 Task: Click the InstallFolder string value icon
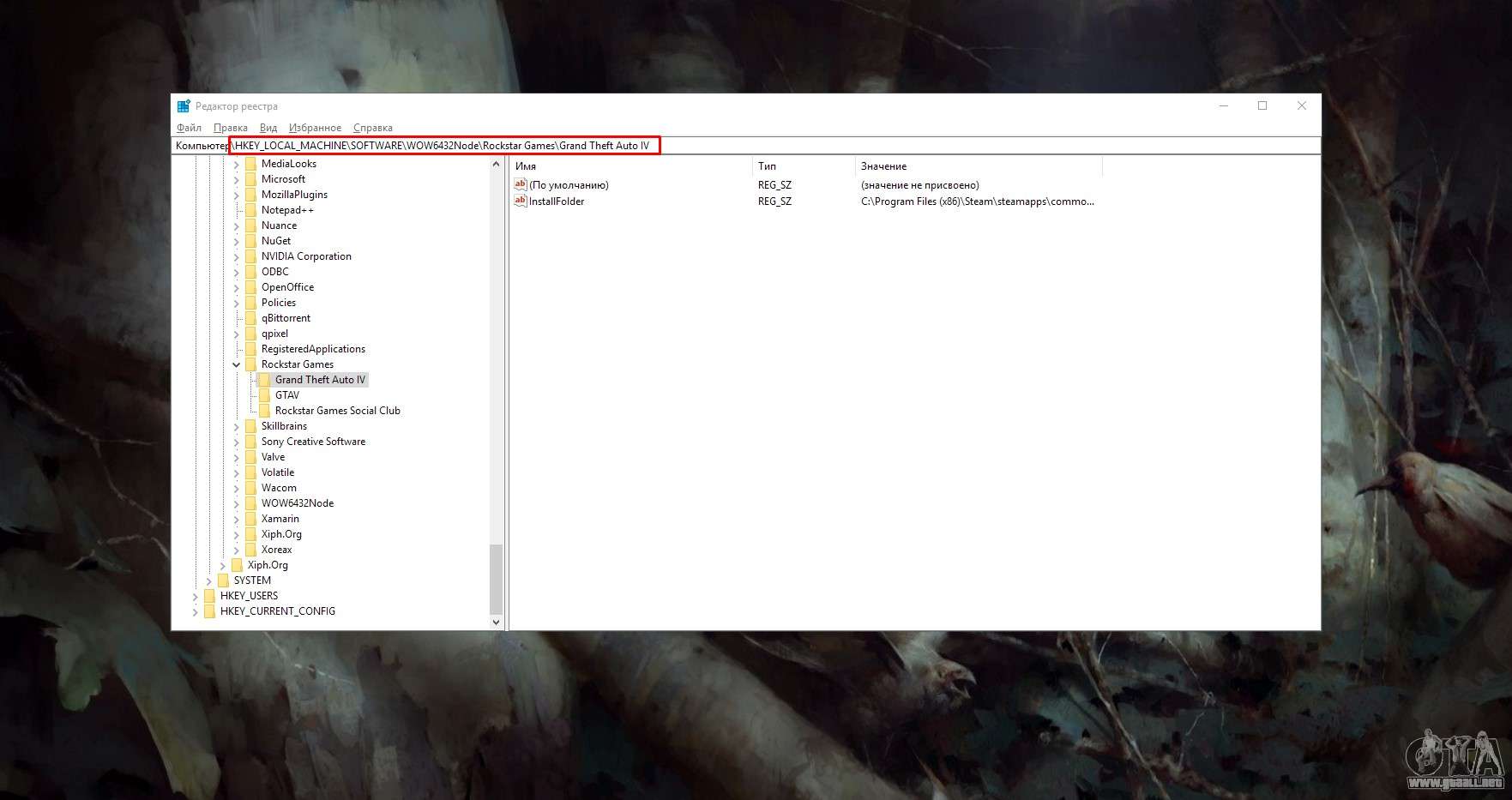pyautogui.click(x=520, y=201)
